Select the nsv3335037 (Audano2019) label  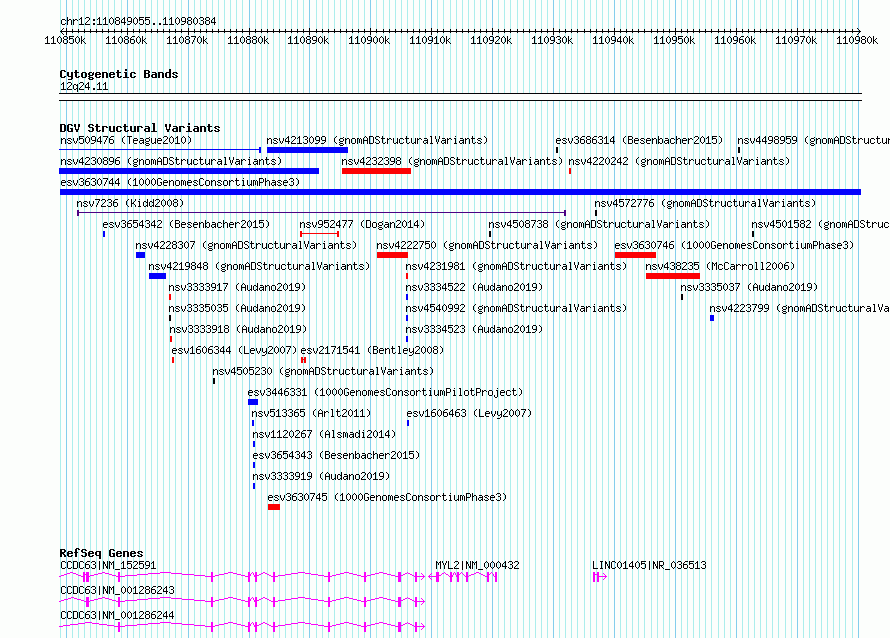click(749, 287)
